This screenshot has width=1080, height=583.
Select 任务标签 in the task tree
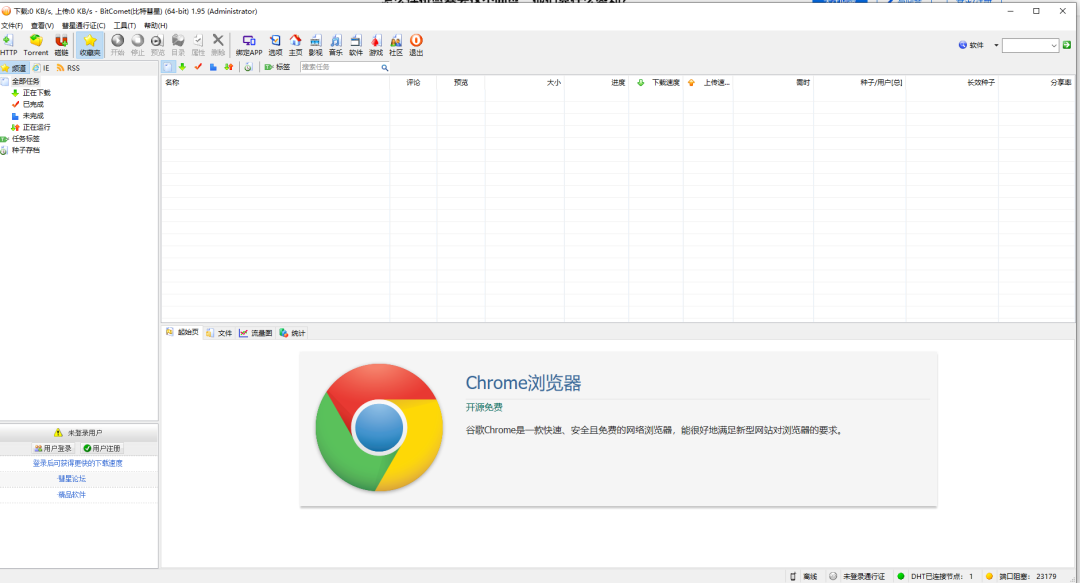click(x=25, y=139)
